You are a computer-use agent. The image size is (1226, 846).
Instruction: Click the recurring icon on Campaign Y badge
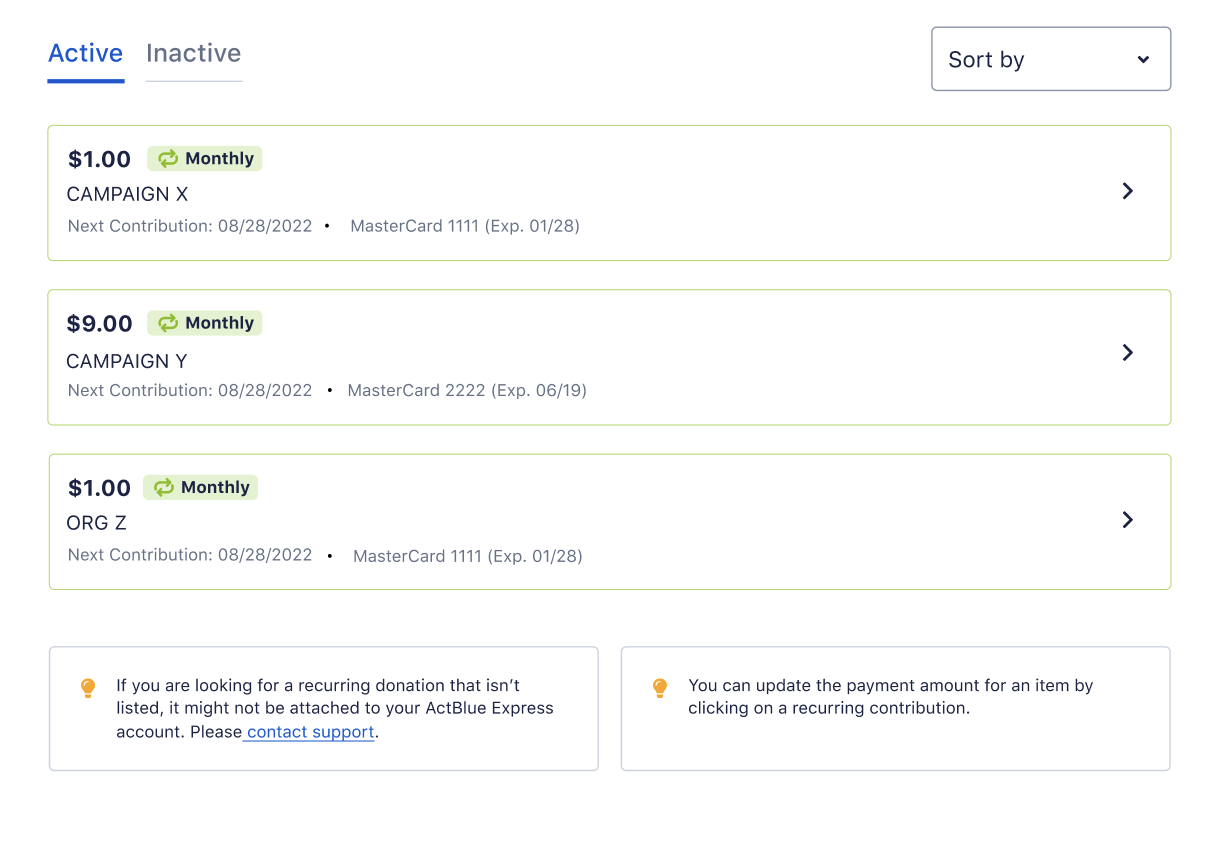[x=167, y=323]
